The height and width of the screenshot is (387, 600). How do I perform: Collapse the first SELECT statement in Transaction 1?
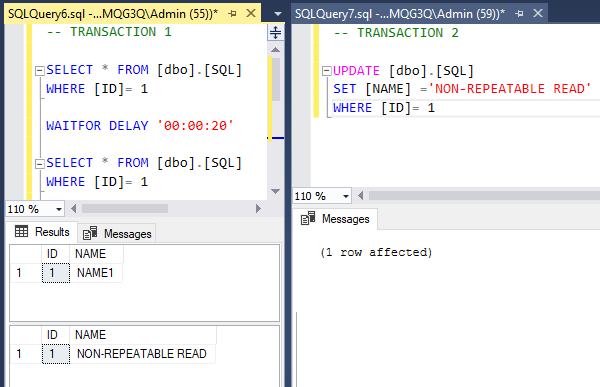click(39, 71)
